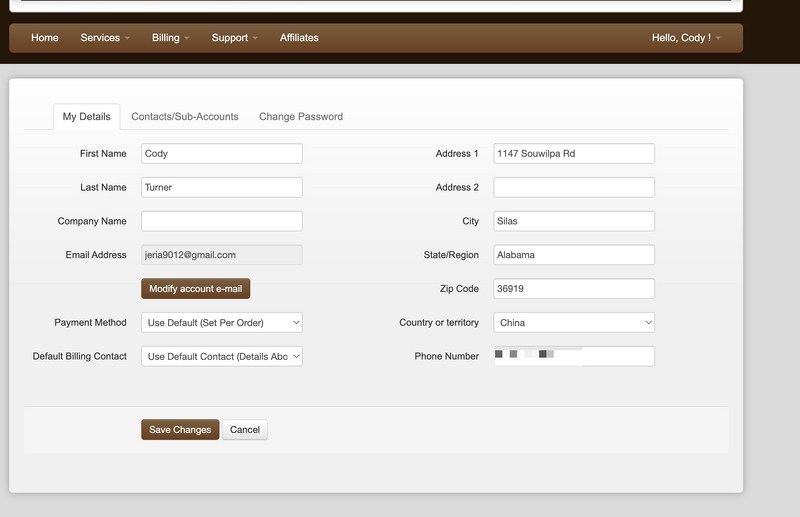This screenshot has width=800, height=517.
Task: Open the Support menu
Action: (234, 38)
